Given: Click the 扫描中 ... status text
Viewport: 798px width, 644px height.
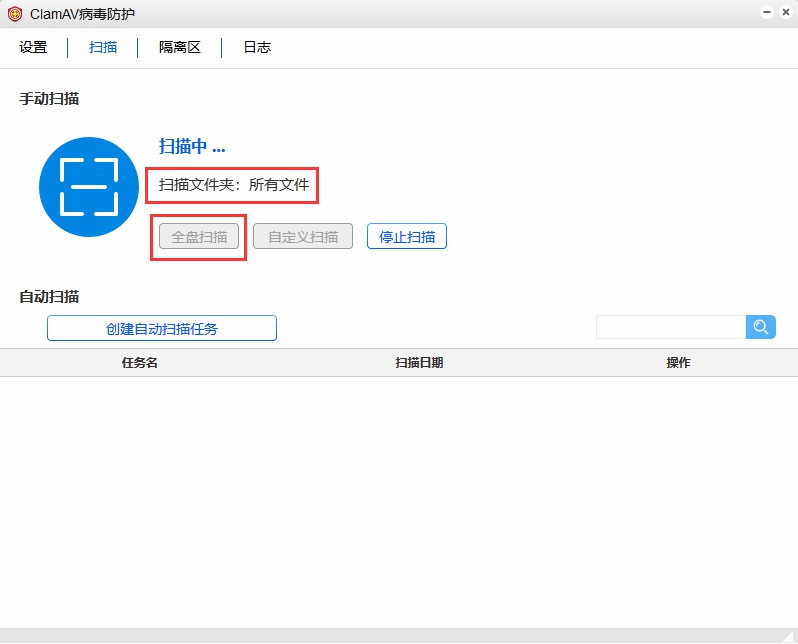Looking at the screenshot, I should 192,147.
